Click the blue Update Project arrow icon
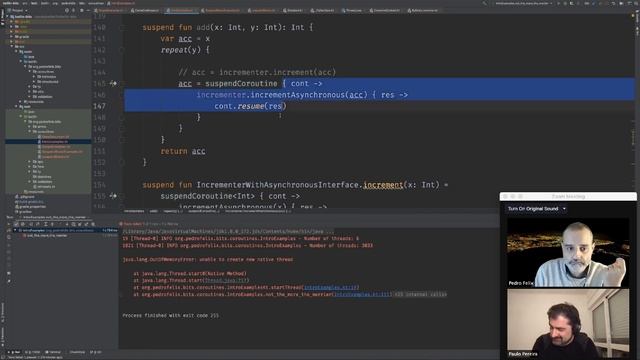This screenshot has height=360, width=640. pos(593,3)
